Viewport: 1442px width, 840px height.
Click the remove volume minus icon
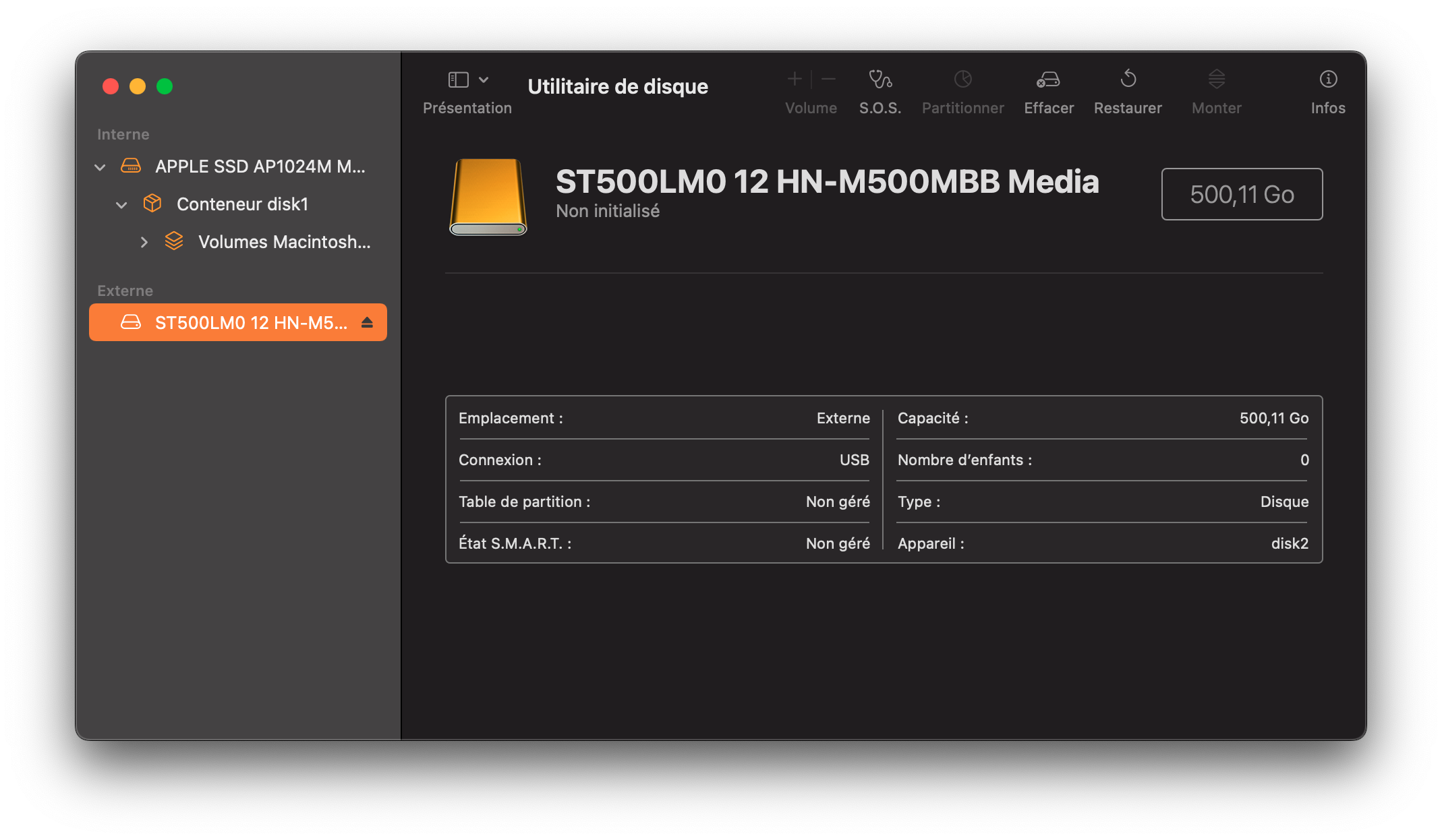pyautogui.click(x=829, y=80)
